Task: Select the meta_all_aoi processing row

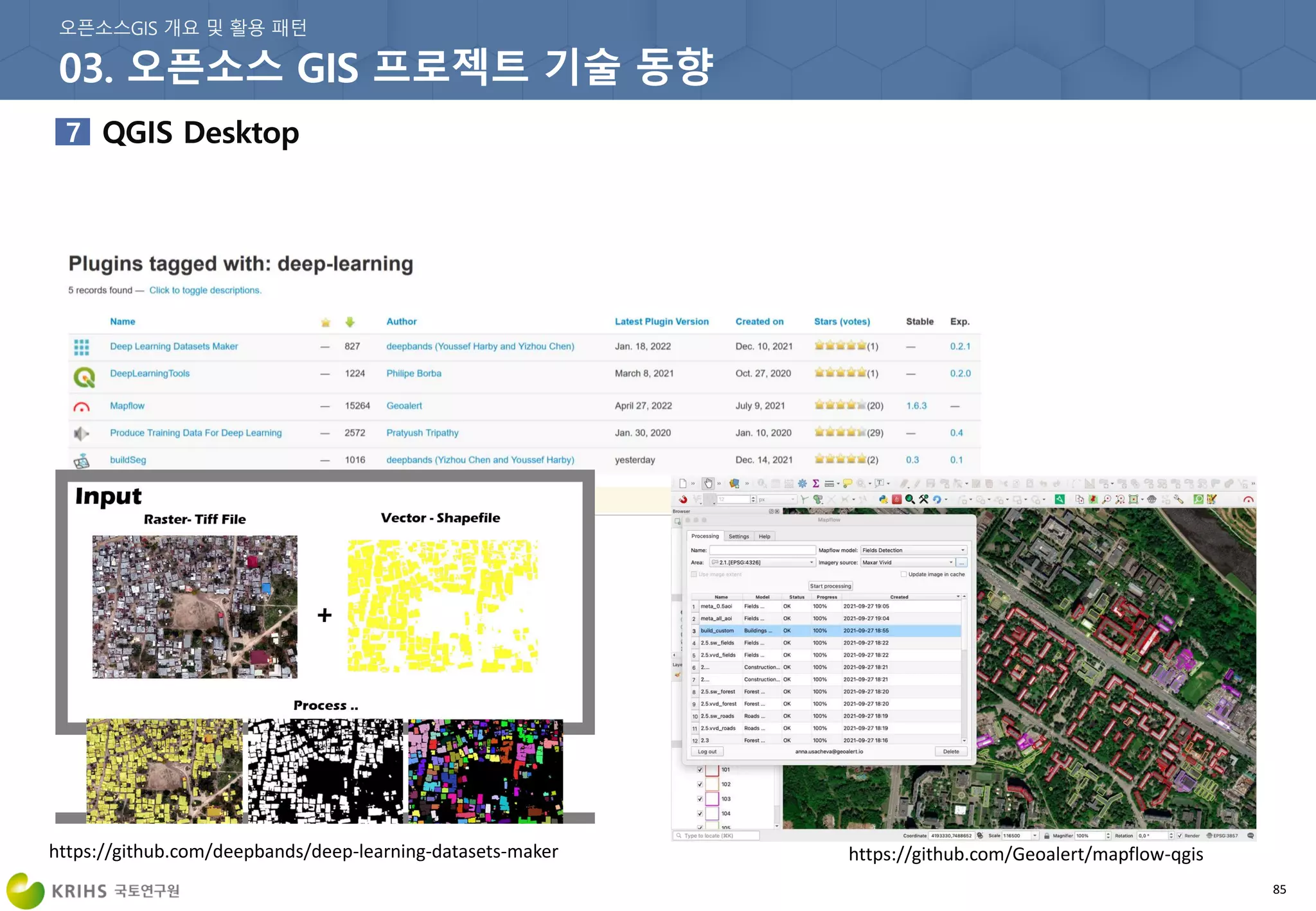Action: [826, 619]
